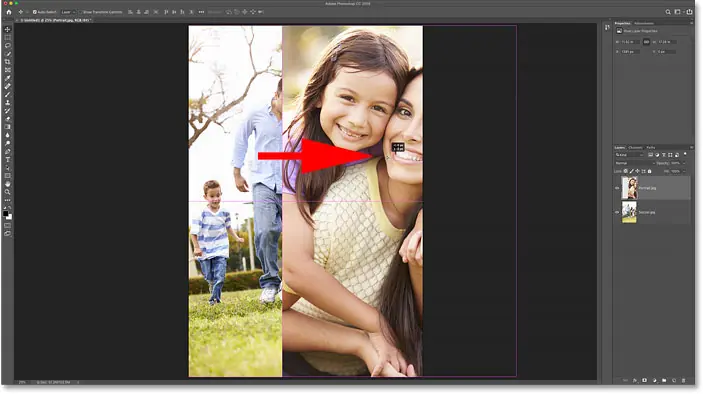Open the Normal blend mode dropdown

(634, 163)
